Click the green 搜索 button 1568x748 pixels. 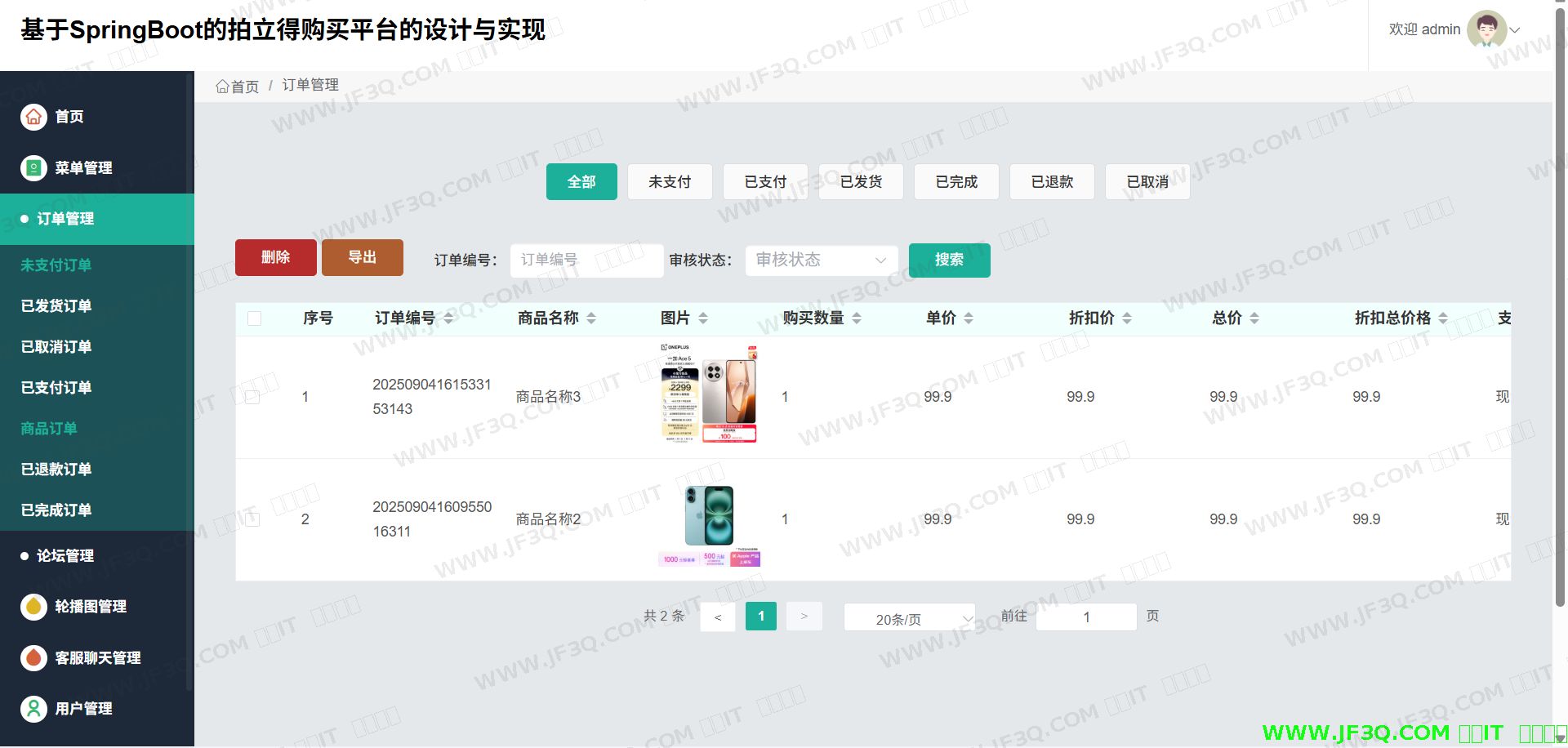pos(949,260)
